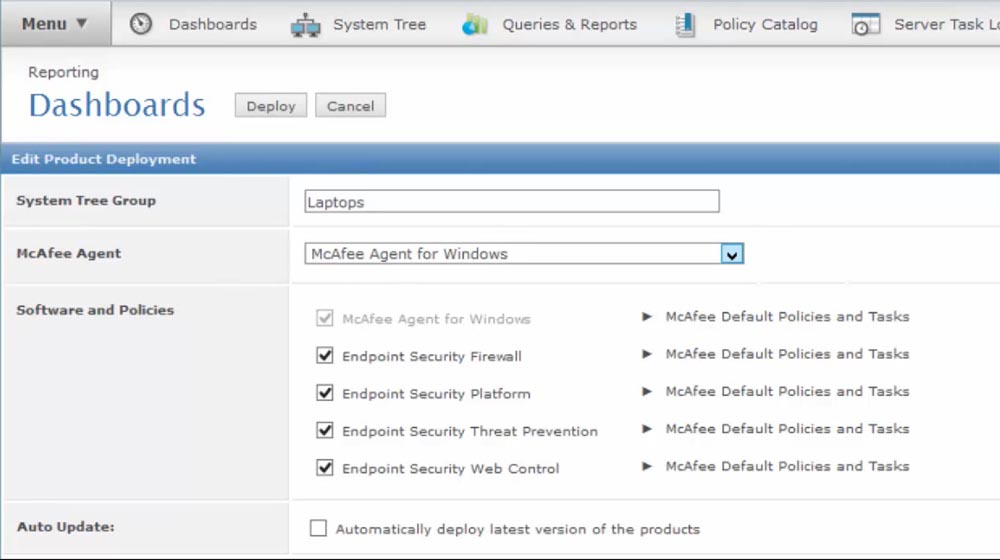Uncheck Endpoint Security Web Control checkbox

tap(325, 467)
